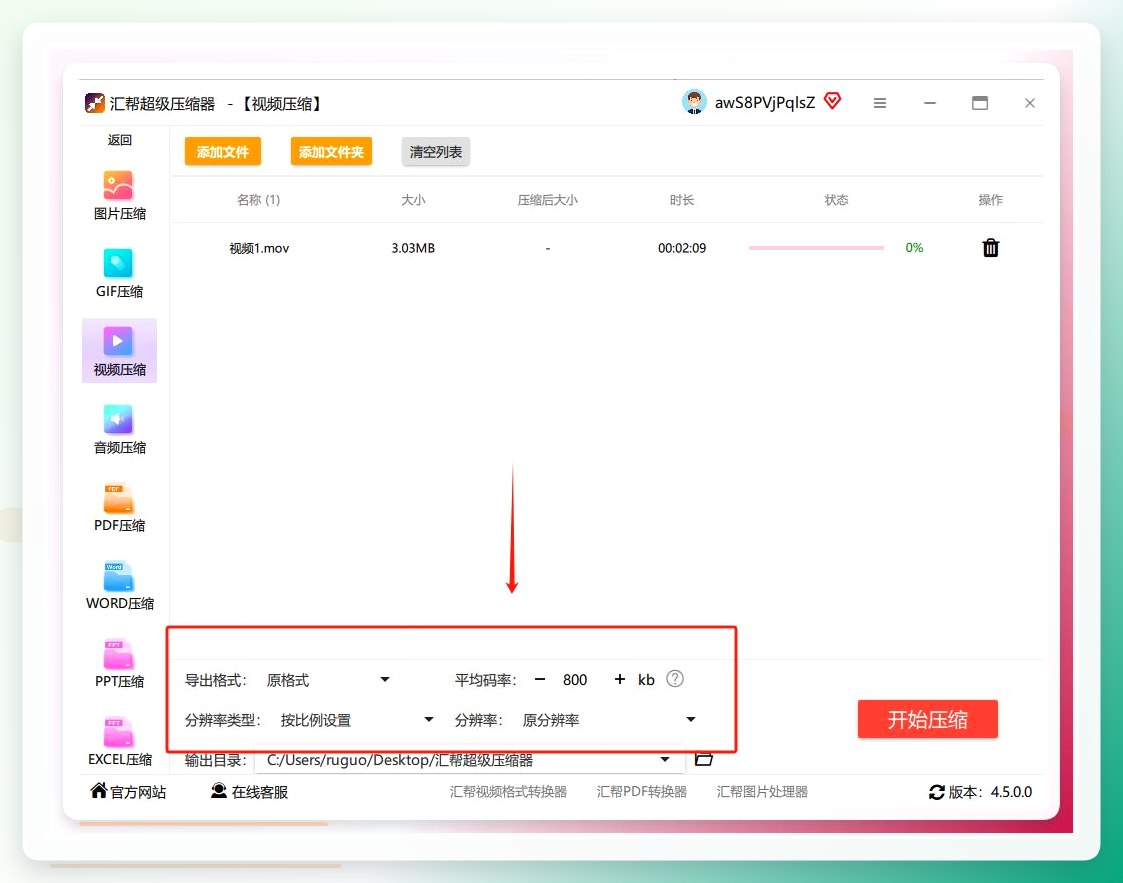Click the 添加文件夹 button

[x=331, y=152]
